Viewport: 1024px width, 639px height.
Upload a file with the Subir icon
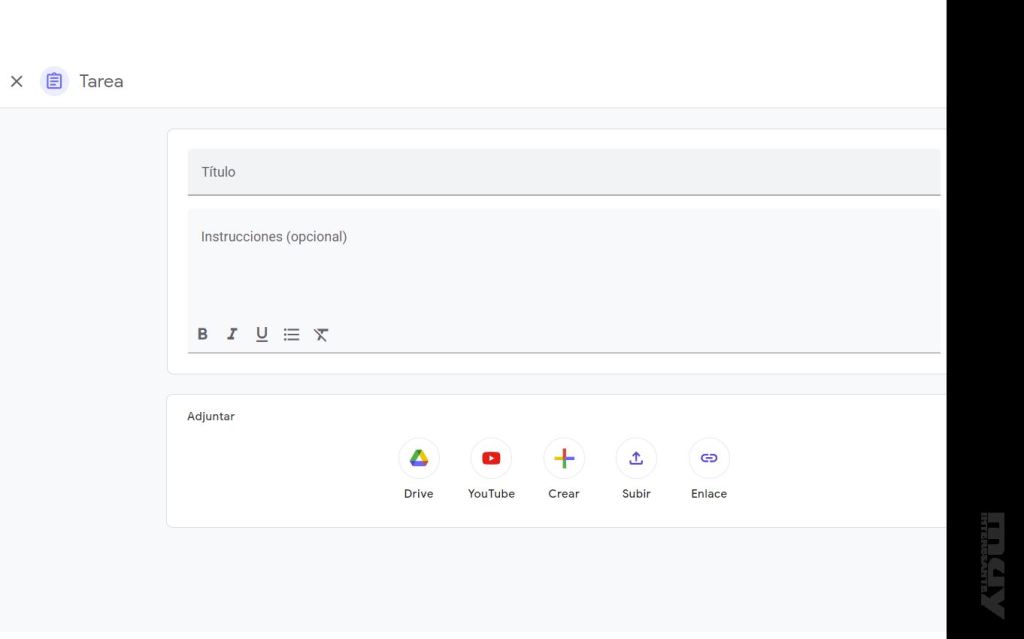point(636,458)
